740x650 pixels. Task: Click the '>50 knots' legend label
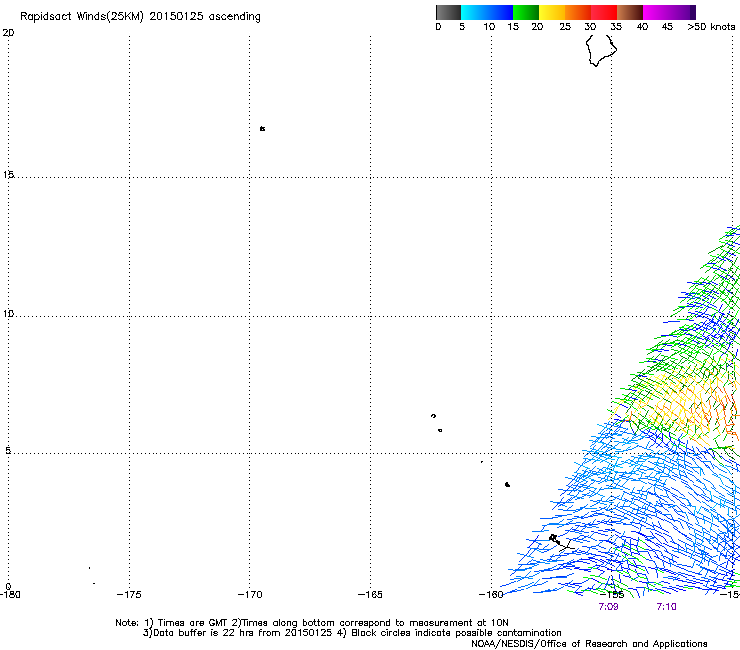tap(711, 27)
